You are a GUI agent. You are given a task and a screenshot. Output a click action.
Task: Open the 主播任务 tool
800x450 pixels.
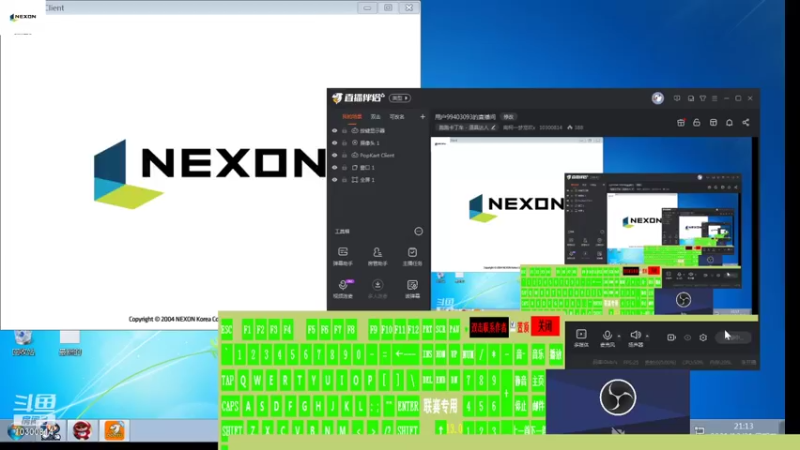point(412,256)
